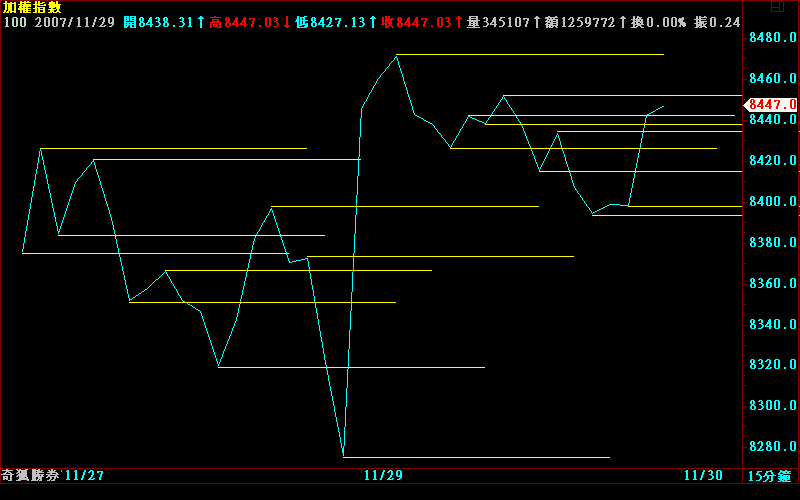
Task: Click the 8460.0 price axis label
Action: click(772, 78)
